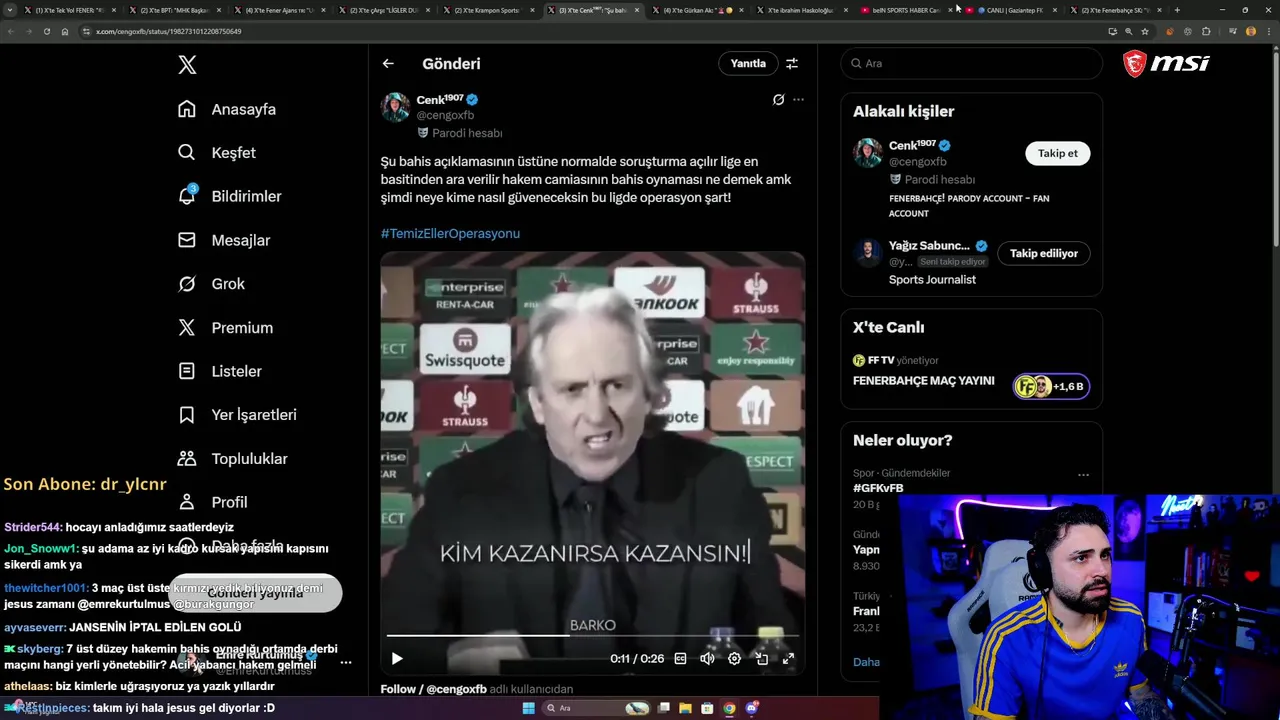Seek using the video progress bar
The image size is (1280, 720).
point(593,636)
